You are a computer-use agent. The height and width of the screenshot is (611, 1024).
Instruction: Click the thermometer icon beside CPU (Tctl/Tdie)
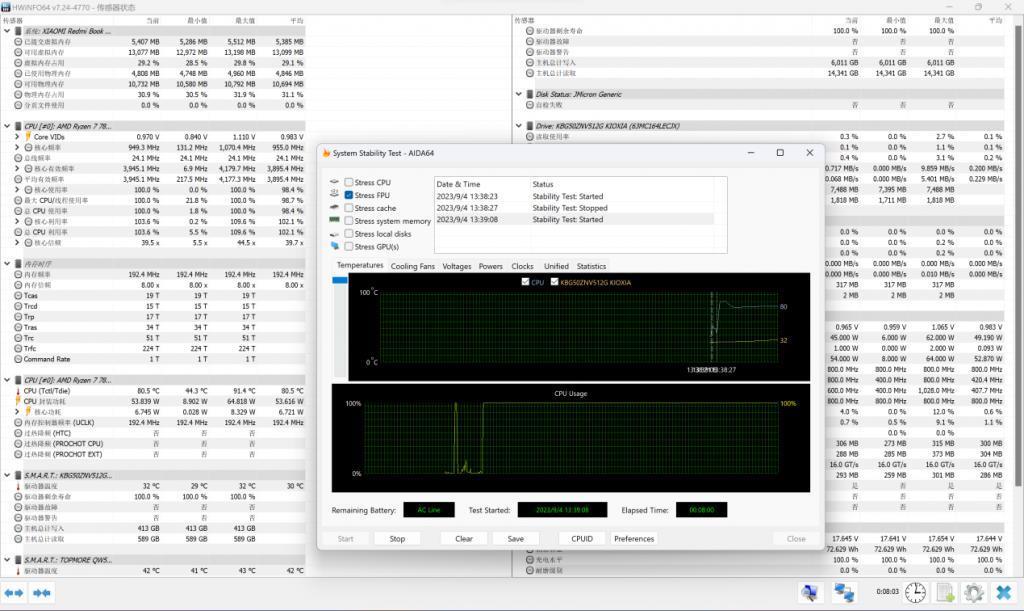coord(18,391)
